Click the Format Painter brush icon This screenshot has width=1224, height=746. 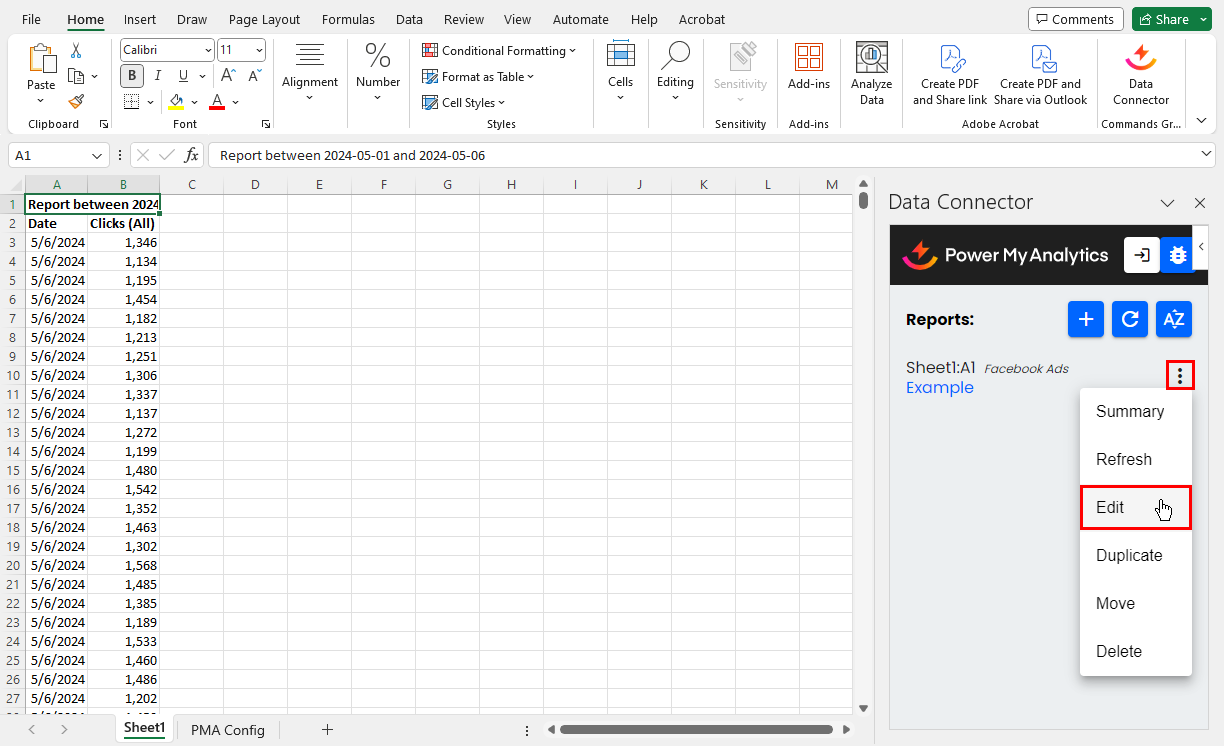77,101
